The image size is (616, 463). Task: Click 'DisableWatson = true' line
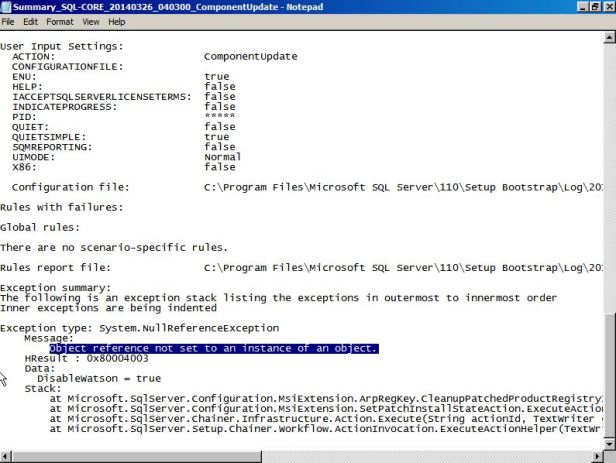pyautogui.click(x=99, y=379)
